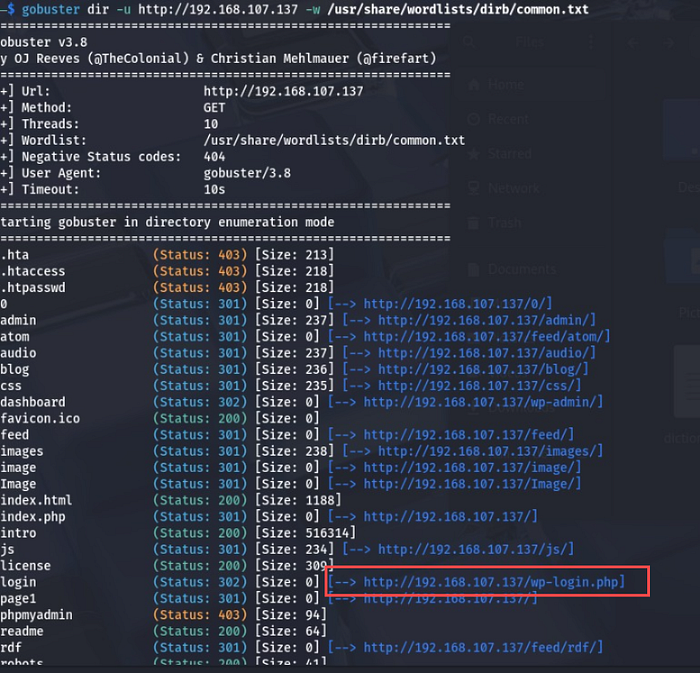Click Size 1188 on the index.html row
The width and height of the screenshot is (700, 673).
tap(298, 500)
